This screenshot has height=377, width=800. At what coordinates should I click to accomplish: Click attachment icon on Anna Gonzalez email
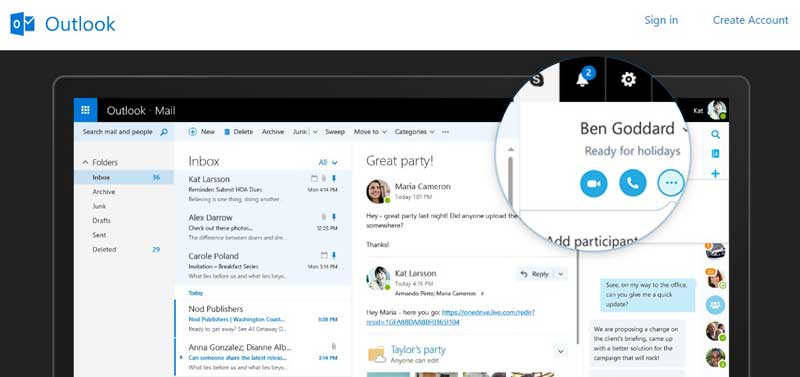[334, 346]
